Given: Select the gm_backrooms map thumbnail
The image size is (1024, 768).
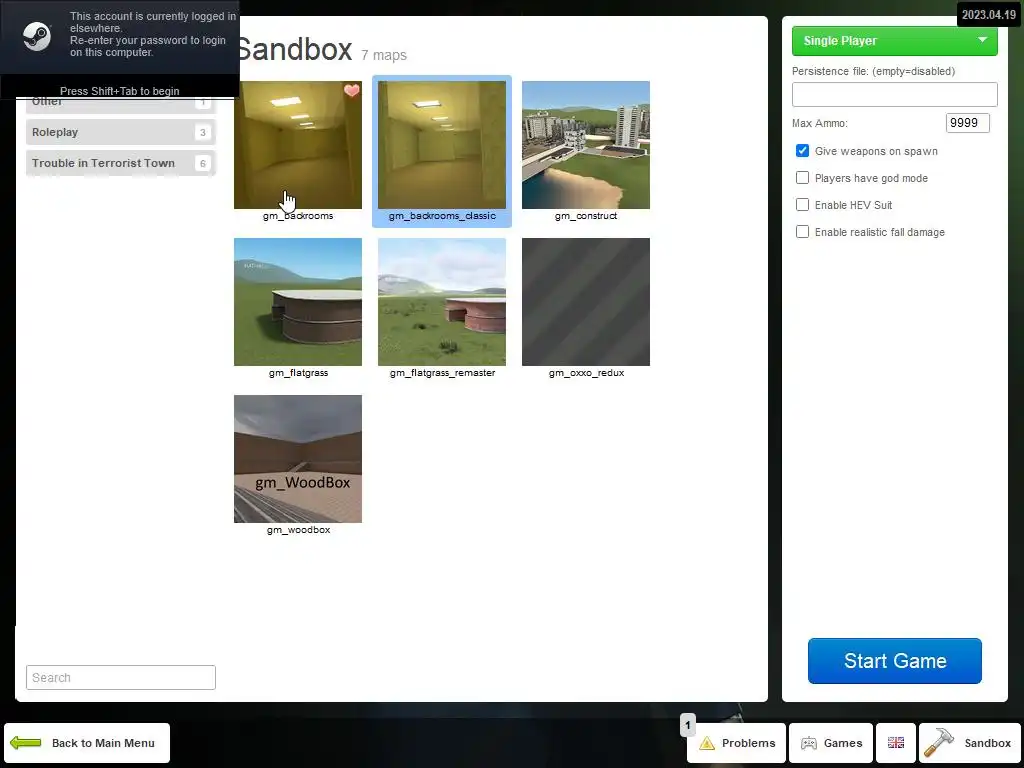Looking at the screenshot, I should pyautogui.click(x=298, y=145).
